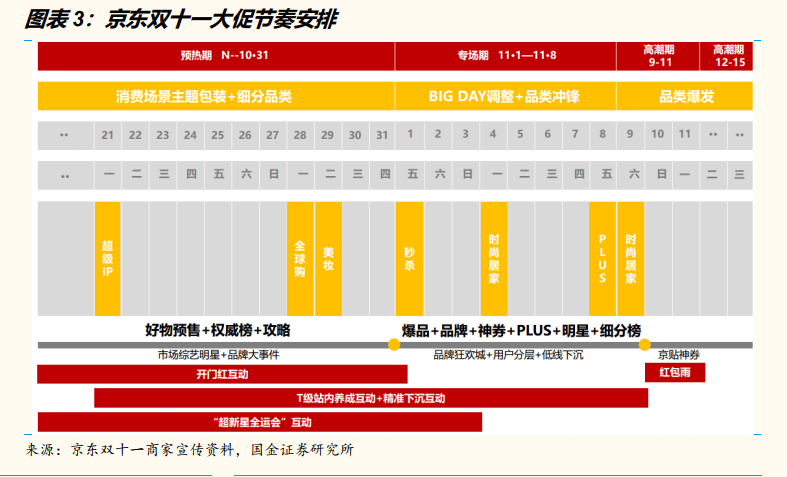
Task: Select the "超新星全运会"互动 red bar
Action: (x=260, y=422)
